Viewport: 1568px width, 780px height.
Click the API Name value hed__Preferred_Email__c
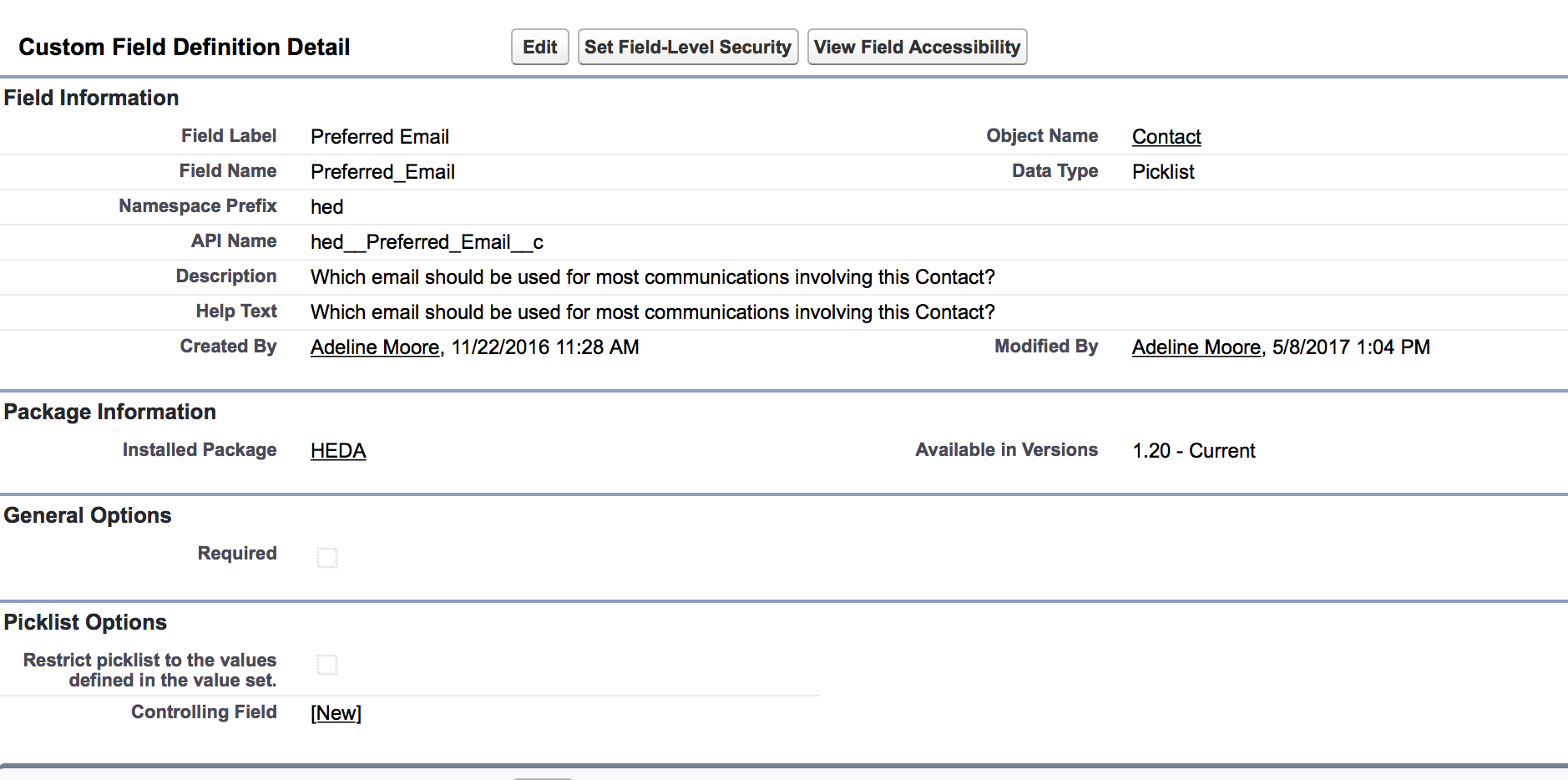point(427,242)
